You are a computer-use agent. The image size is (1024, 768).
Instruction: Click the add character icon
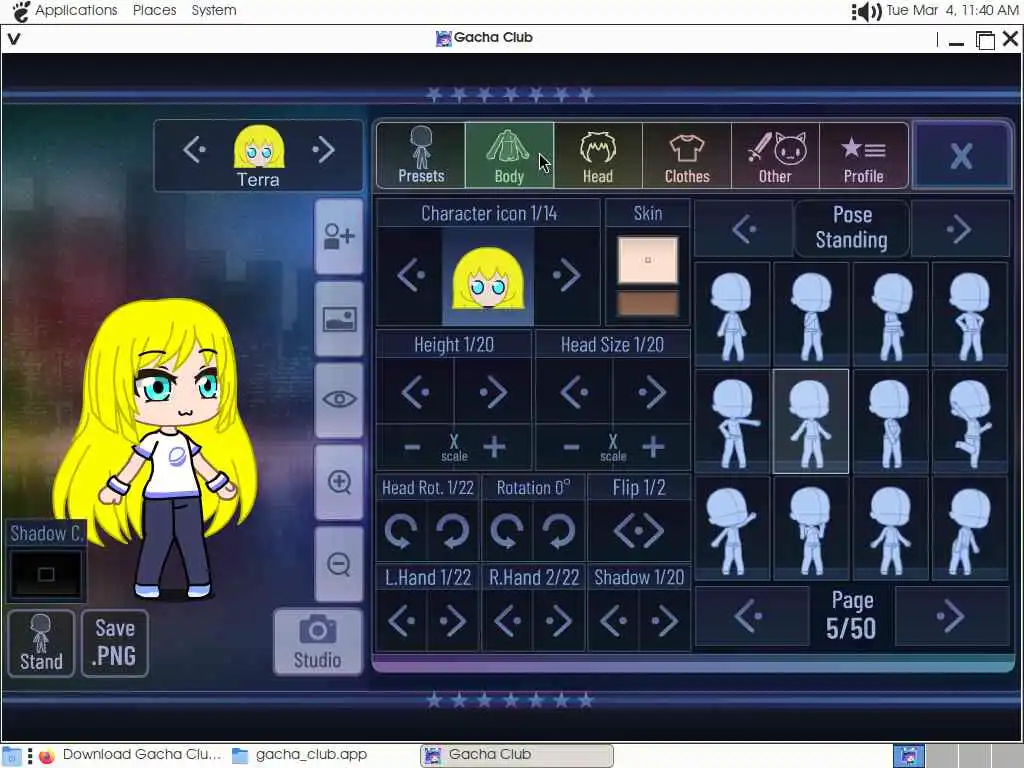339,236
